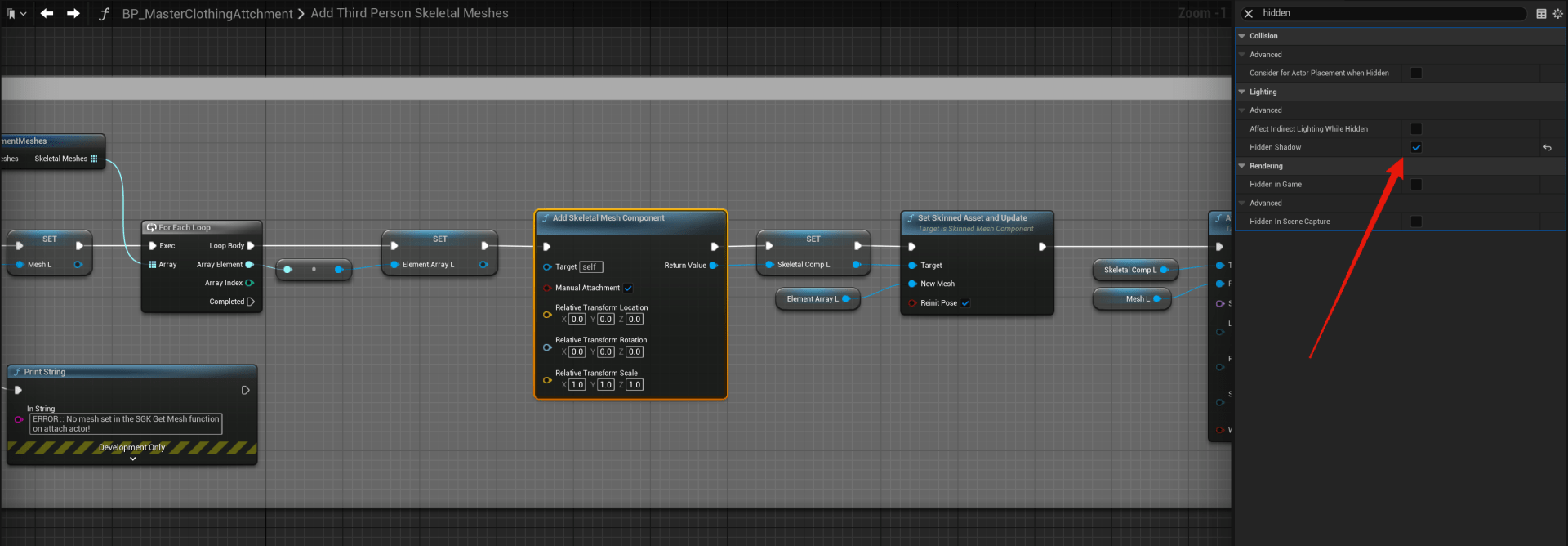Collapse the Collision category
The width and height of the screenshot is (1568, 546).
[x=1242, y=36]
